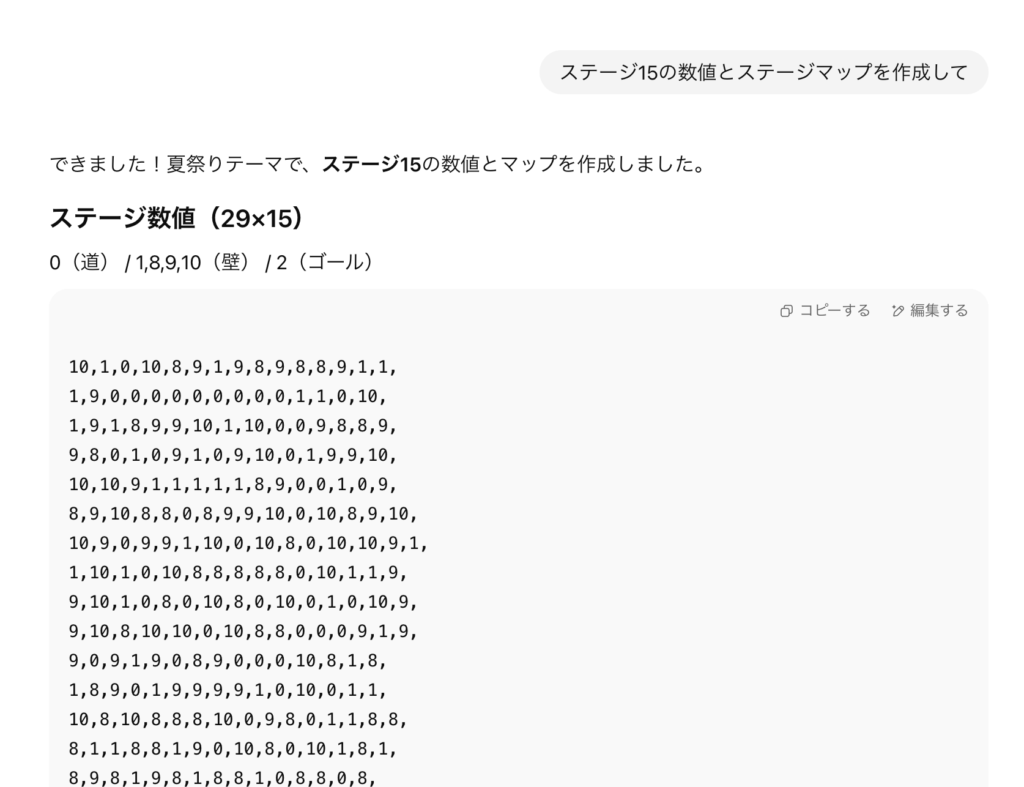Click code row starting 8,9,8,1,9,8

pos(222,778)
